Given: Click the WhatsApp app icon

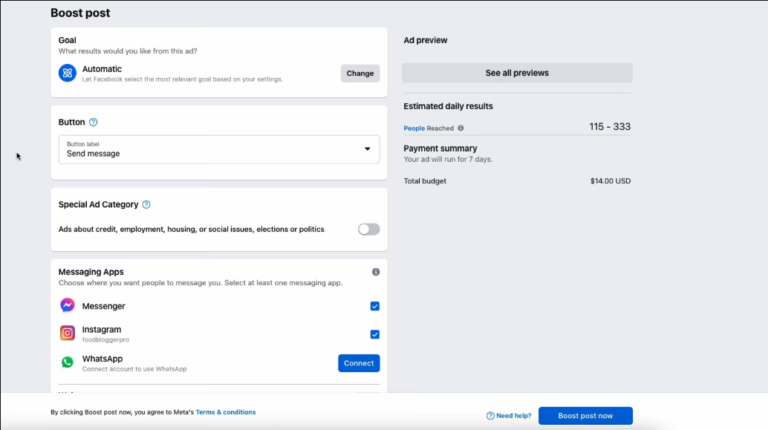Looking at the screenshot, I should 68,362.
